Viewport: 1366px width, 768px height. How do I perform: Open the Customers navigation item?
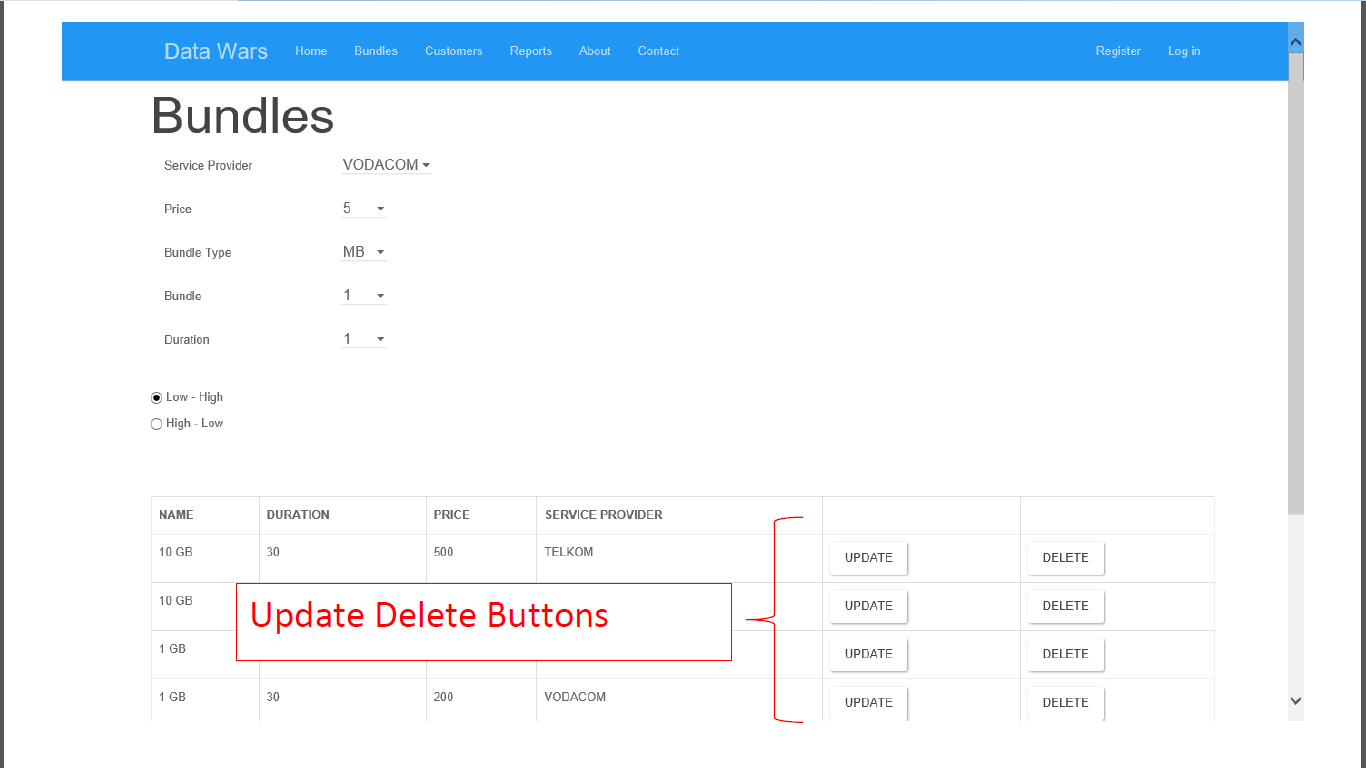454,51
